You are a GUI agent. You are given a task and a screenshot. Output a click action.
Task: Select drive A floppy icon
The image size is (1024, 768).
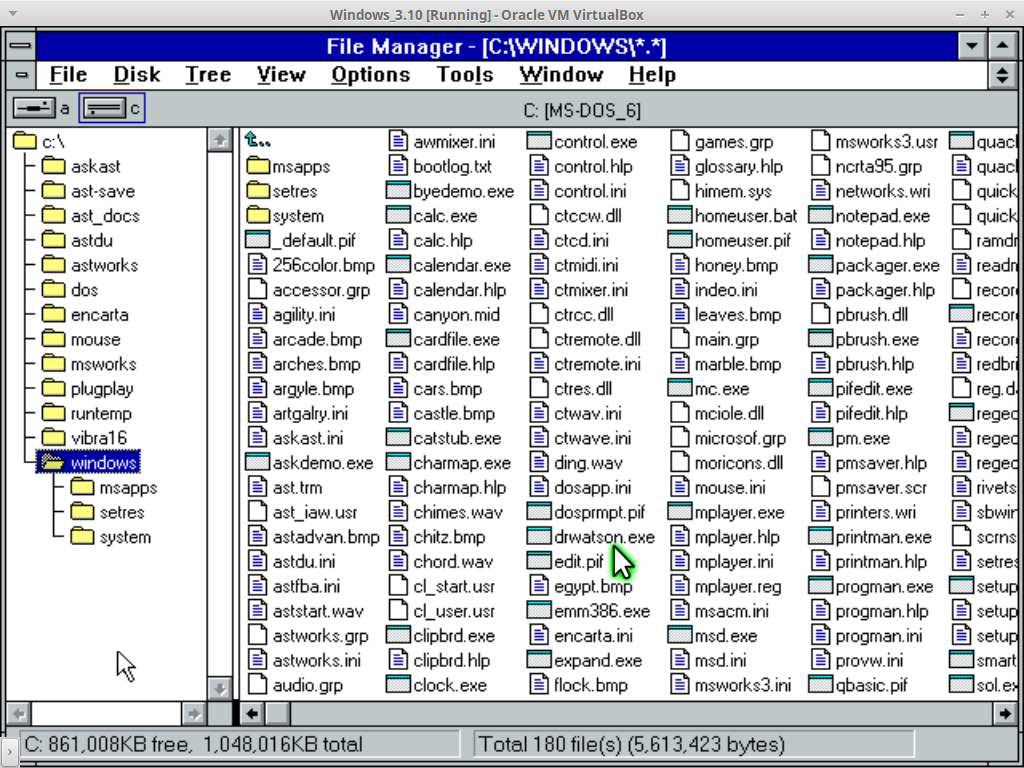pos(34,108)
